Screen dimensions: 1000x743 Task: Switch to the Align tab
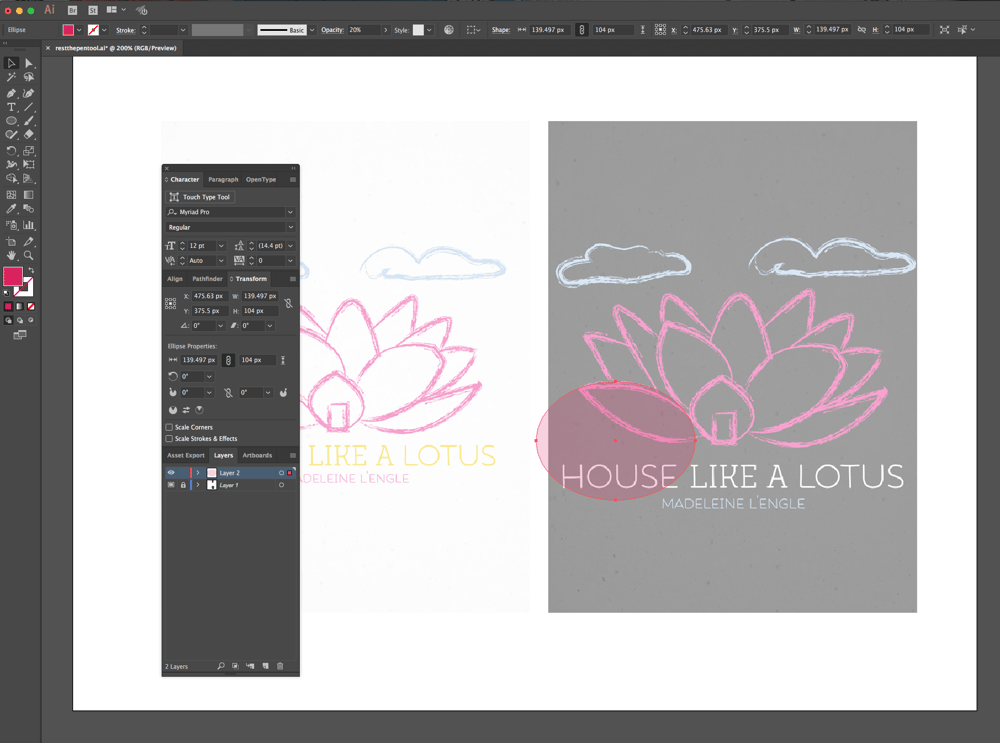click(x=175, y=279)
